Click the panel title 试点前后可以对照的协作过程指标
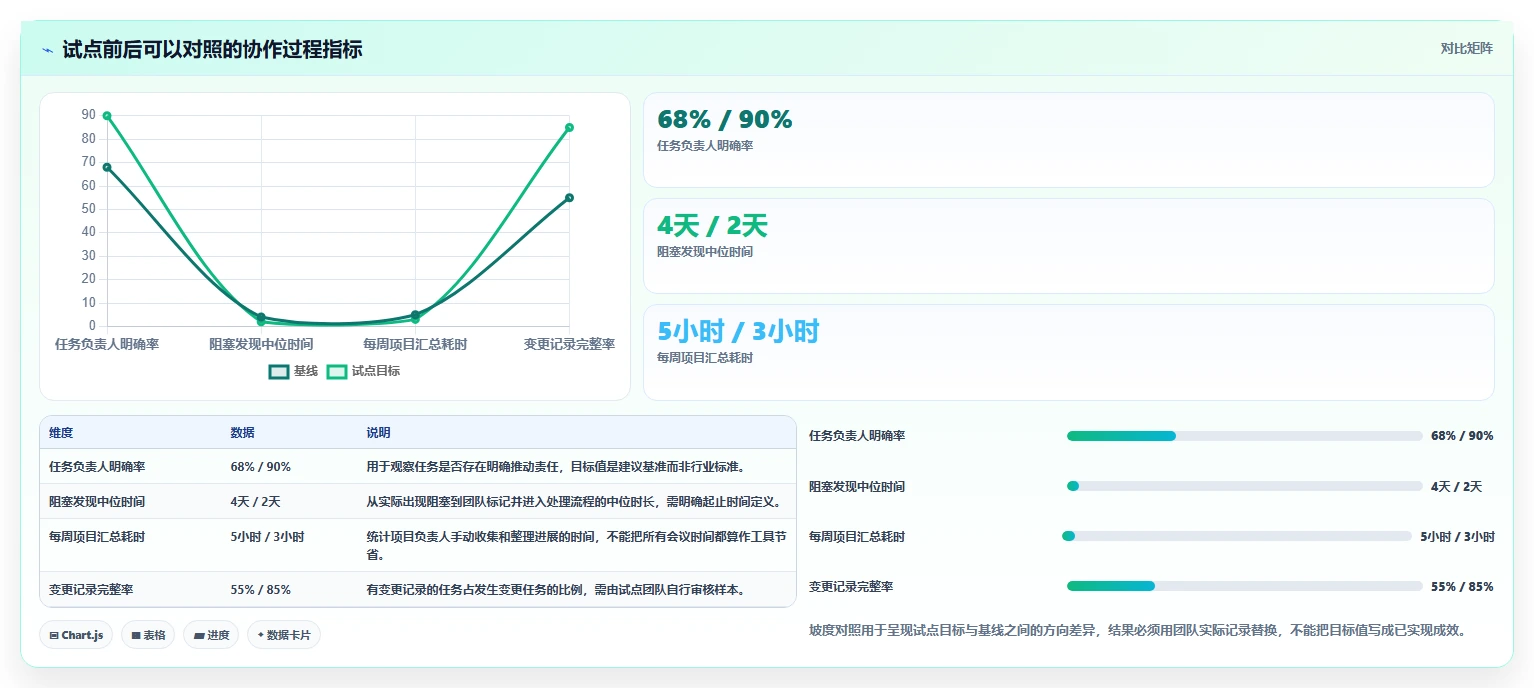 click(212, 49)
